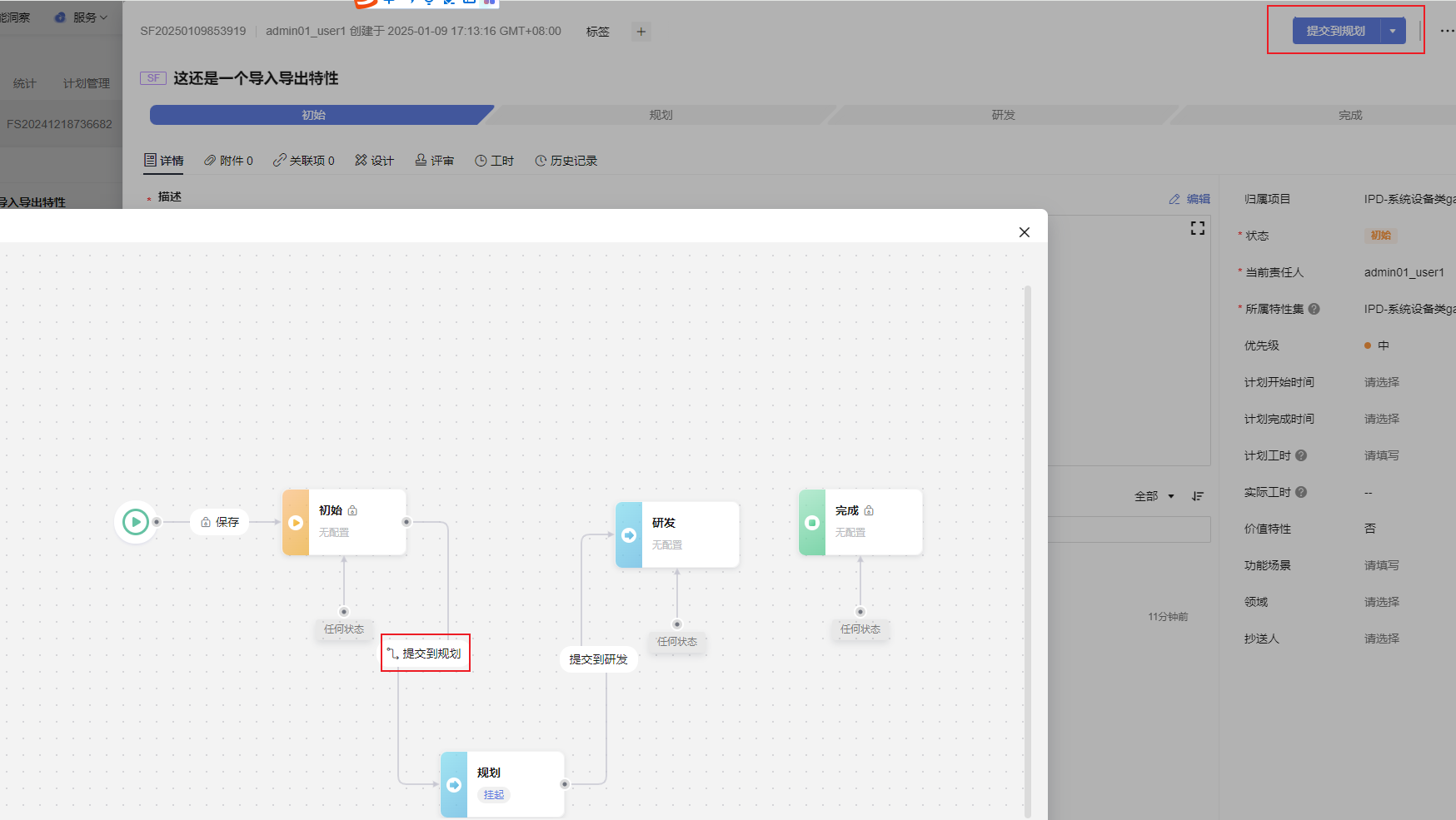Image resolution: width=1456 pixels, height=820 pixels.
Task: Click the 功能场景 请填写 input field
Action: [x=1382, y=565]
